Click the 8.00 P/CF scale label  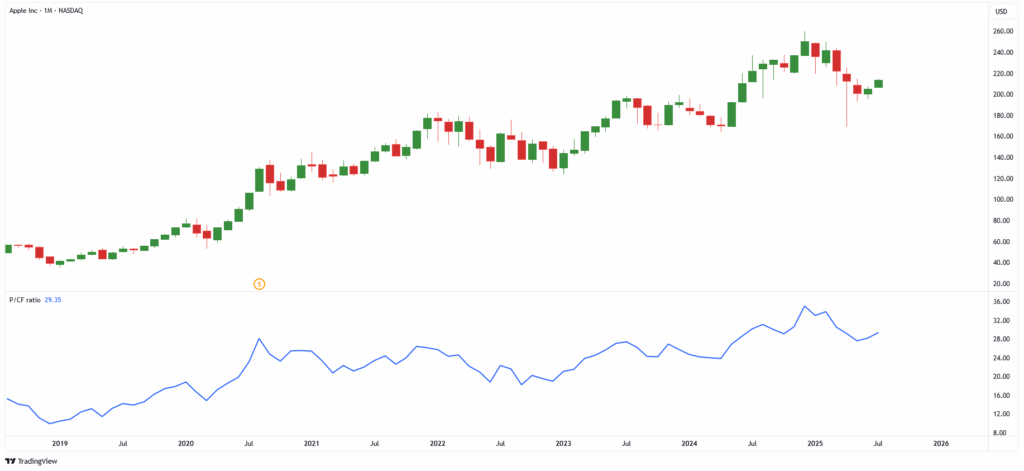(x=999, y=433)
